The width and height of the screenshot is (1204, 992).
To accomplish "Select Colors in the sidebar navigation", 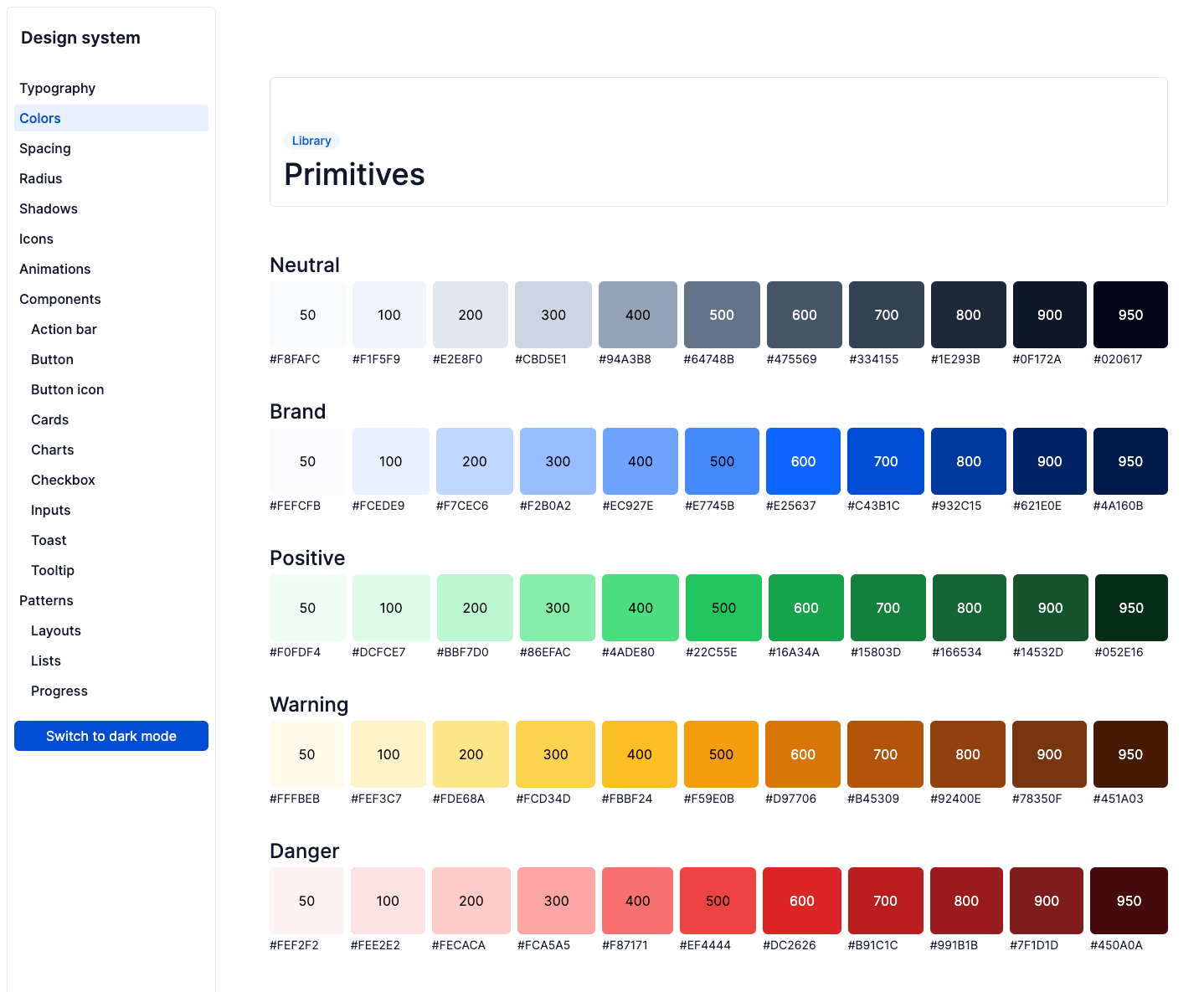I will (x=40, y=118).
